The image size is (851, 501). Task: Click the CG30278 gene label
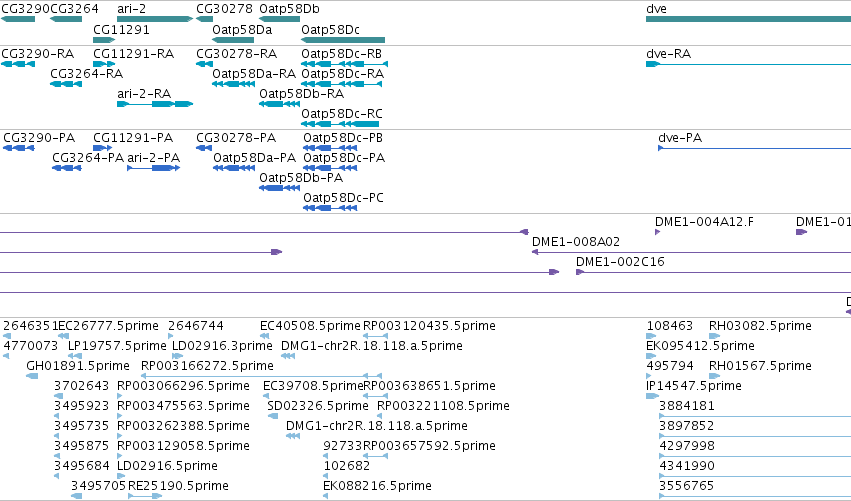tap(224, 9)
